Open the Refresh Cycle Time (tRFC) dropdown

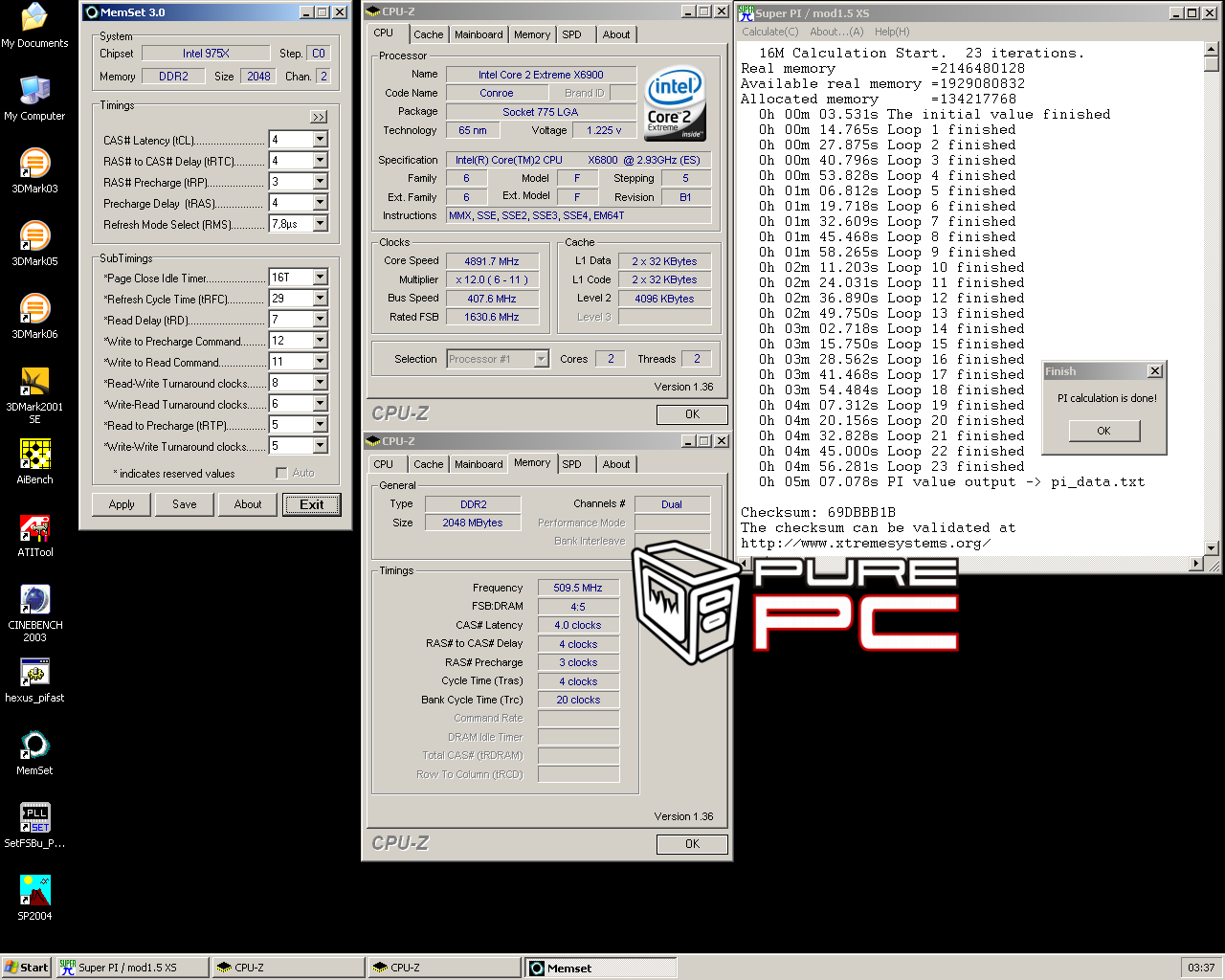(x=321, y=299)
